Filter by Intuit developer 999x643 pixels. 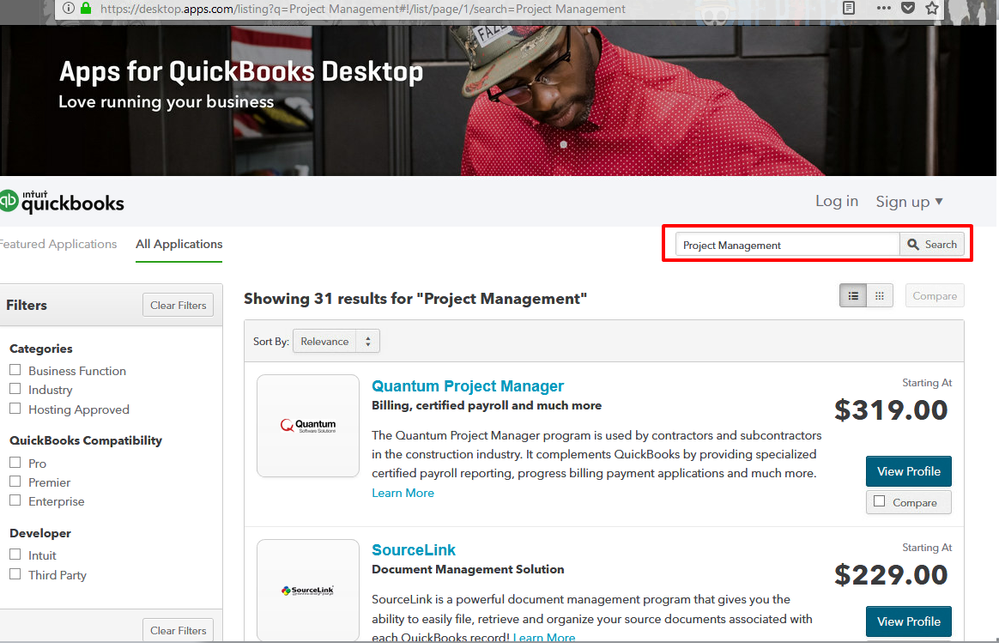point(15,554)
